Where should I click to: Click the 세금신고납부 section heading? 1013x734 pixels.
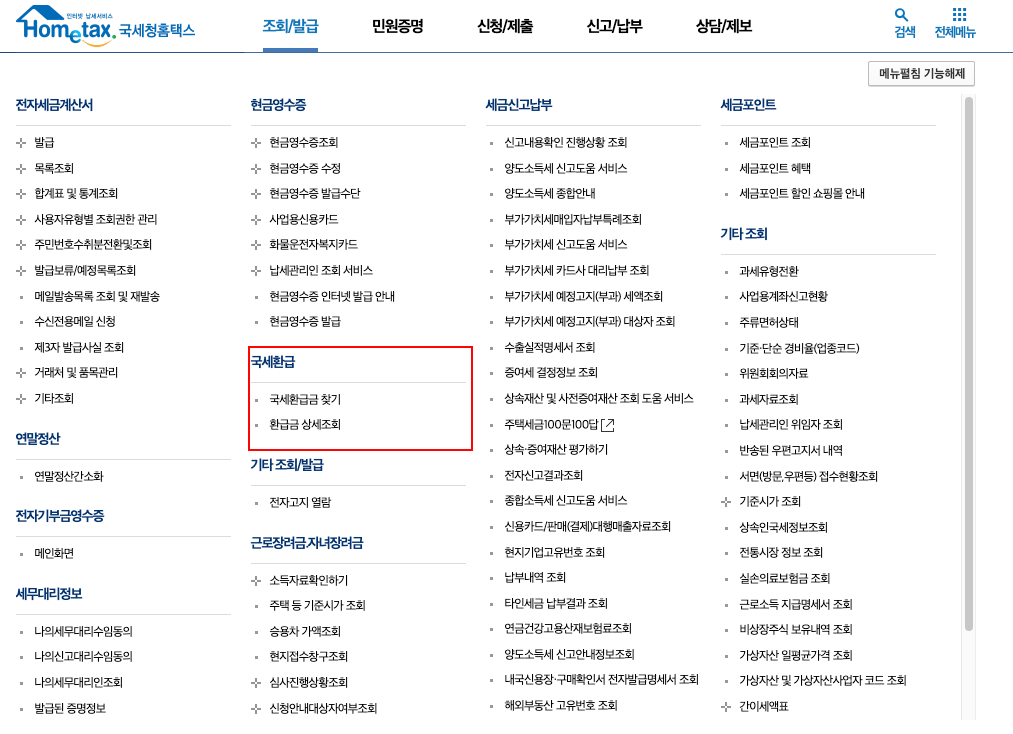[519, 105]
